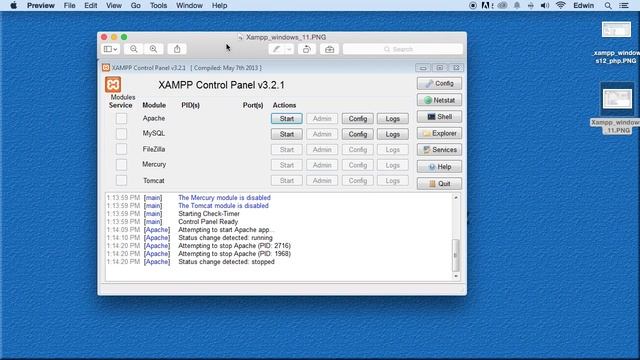Open the Apple menu icon
Viewport: 640px width, 360px height.
coord(13,5)
